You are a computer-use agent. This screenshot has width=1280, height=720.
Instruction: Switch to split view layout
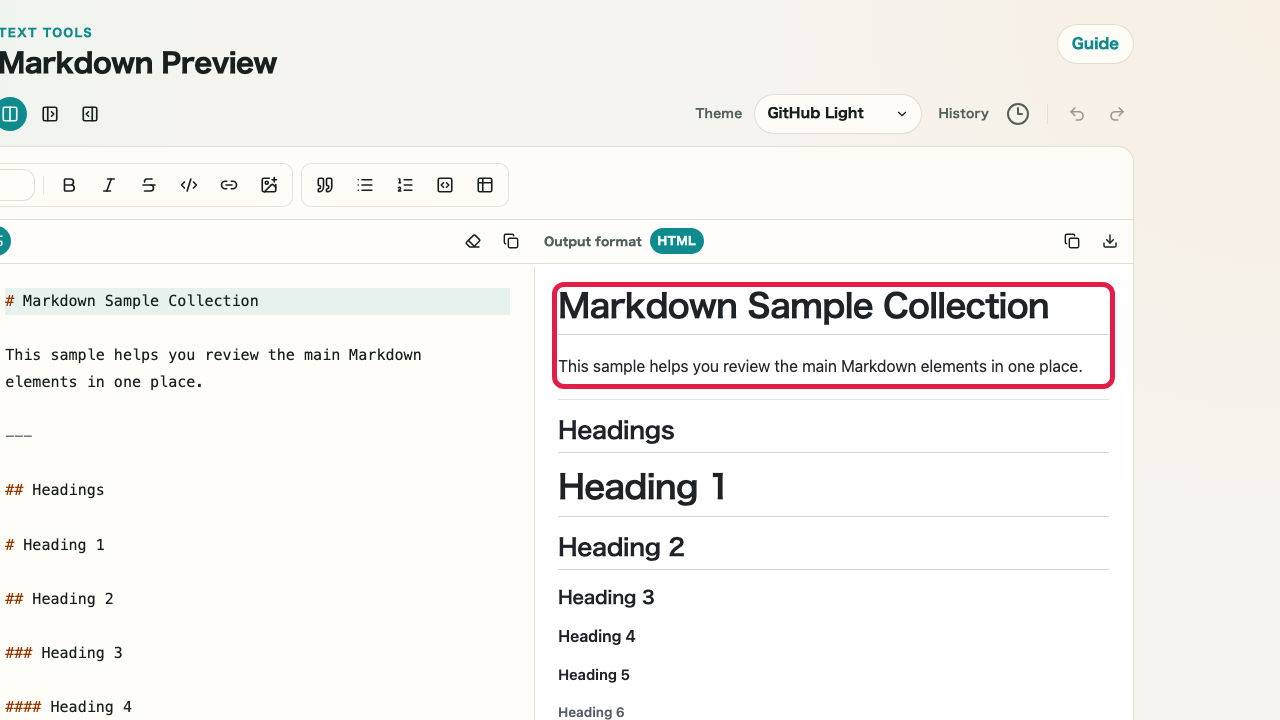coord(10,114)
